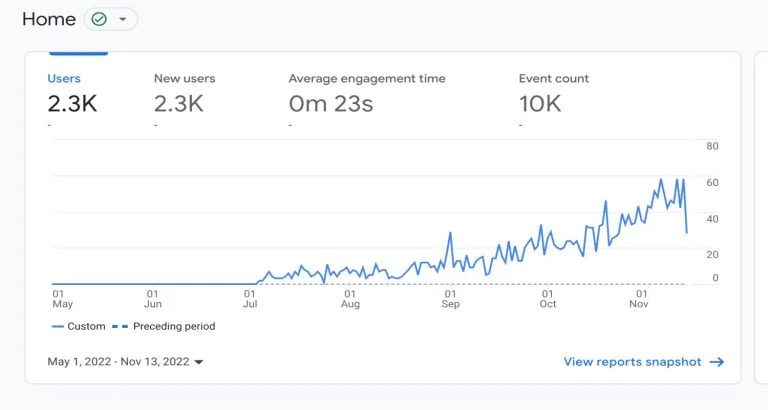Click the solid blue Custom legend line
This screenshot has width=768, height=410.
pos(56,327)
